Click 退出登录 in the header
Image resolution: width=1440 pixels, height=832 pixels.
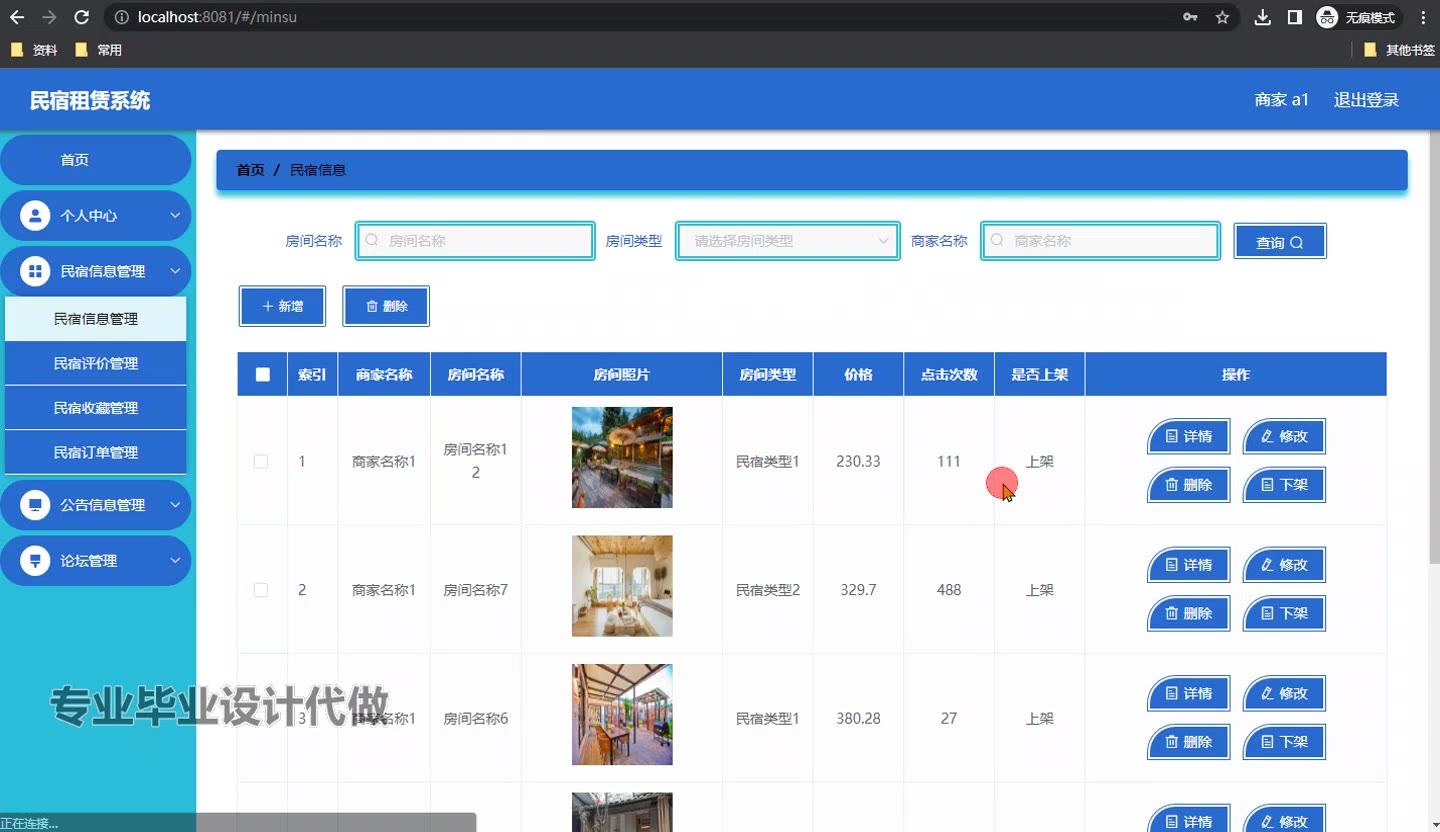pyautogui.click(x=1366, y=100)
